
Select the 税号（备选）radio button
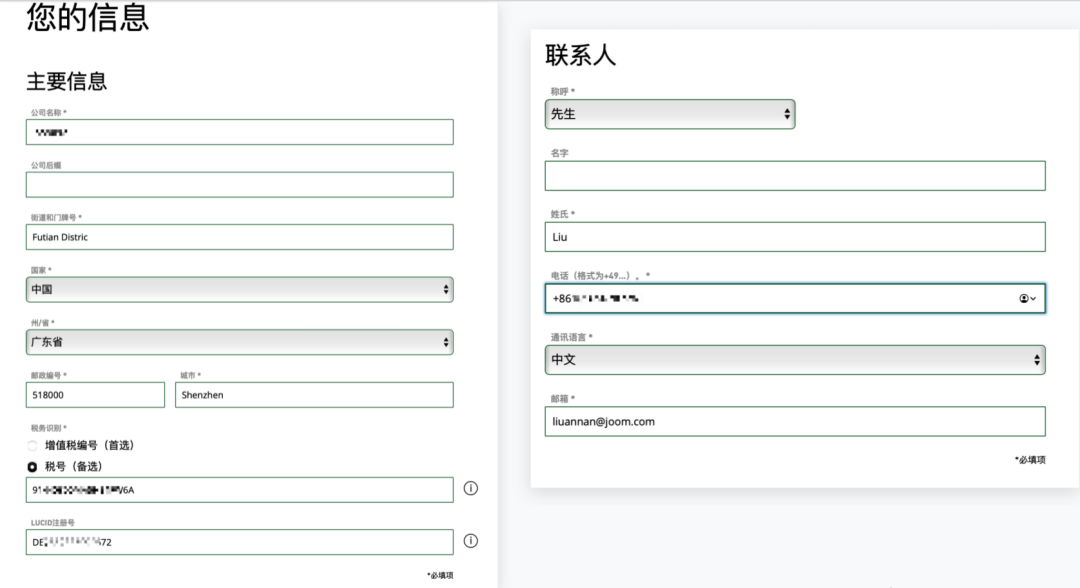[32, 467]
